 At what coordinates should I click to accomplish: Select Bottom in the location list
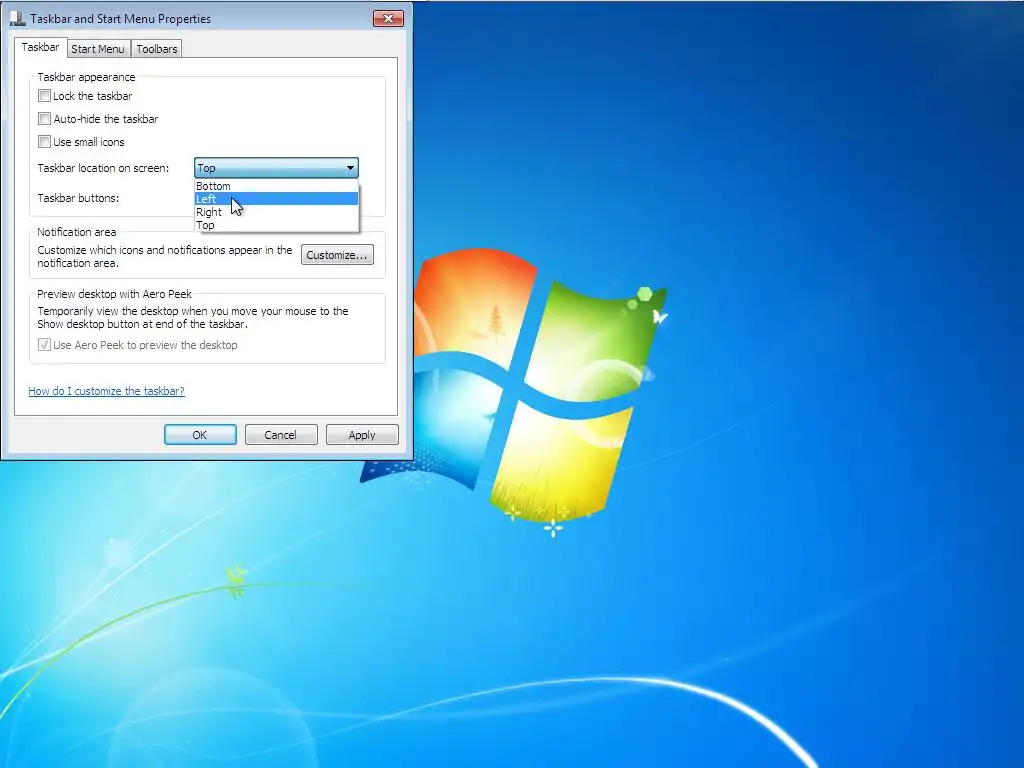point(277,186)
